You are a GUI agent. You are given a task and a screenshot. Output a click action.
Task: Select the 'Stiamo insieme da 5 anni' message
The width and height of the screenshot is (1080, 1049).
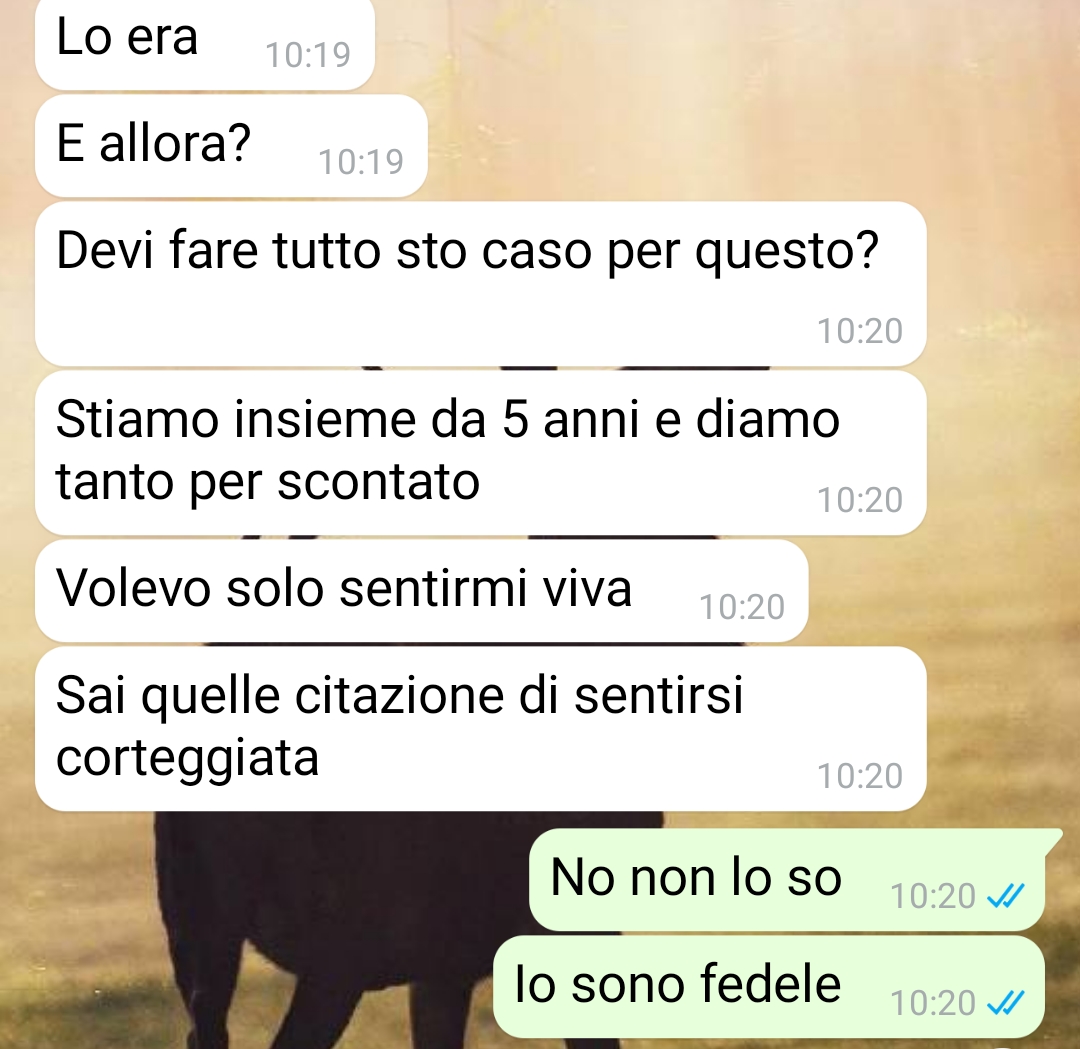(481, 453)
